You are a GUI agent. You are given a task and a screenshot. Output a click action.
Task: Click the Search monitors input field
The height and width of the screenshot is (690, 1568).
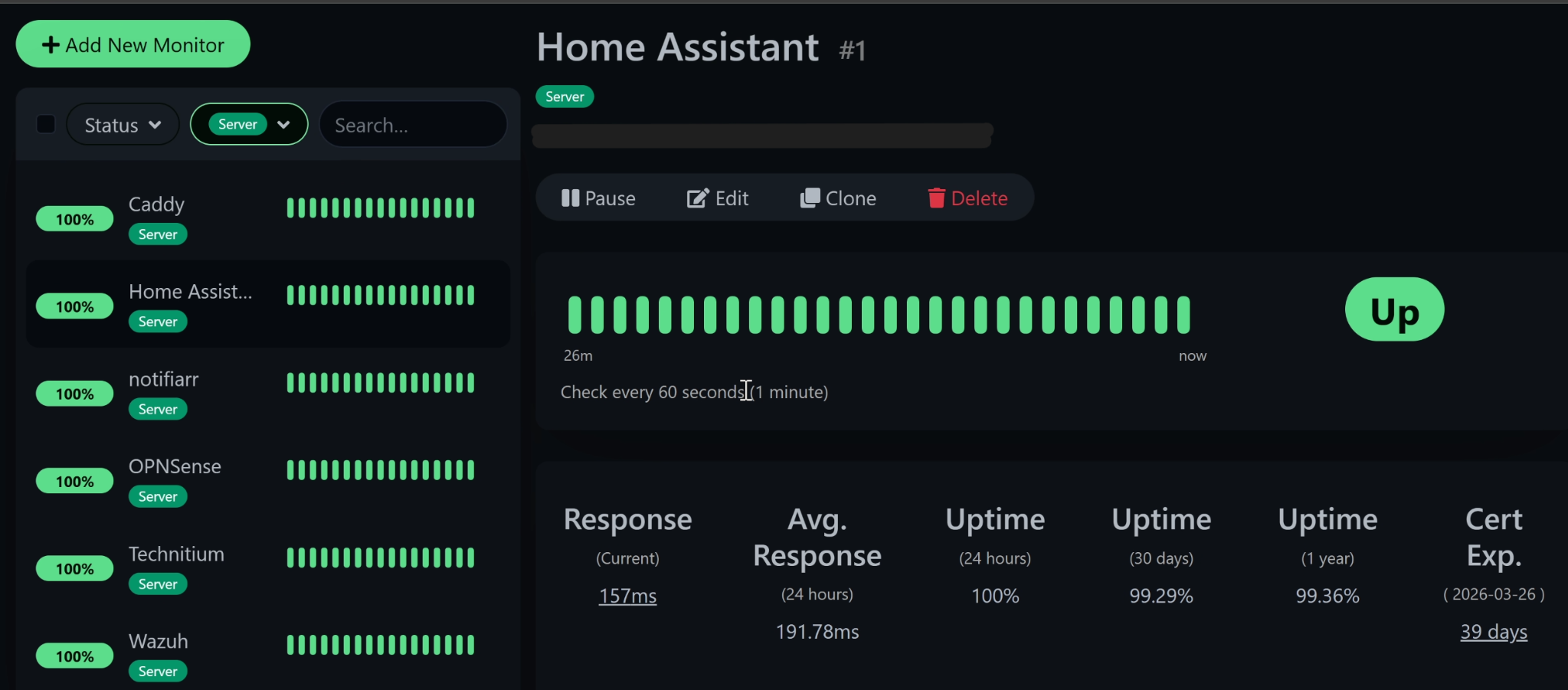[413, 125]
